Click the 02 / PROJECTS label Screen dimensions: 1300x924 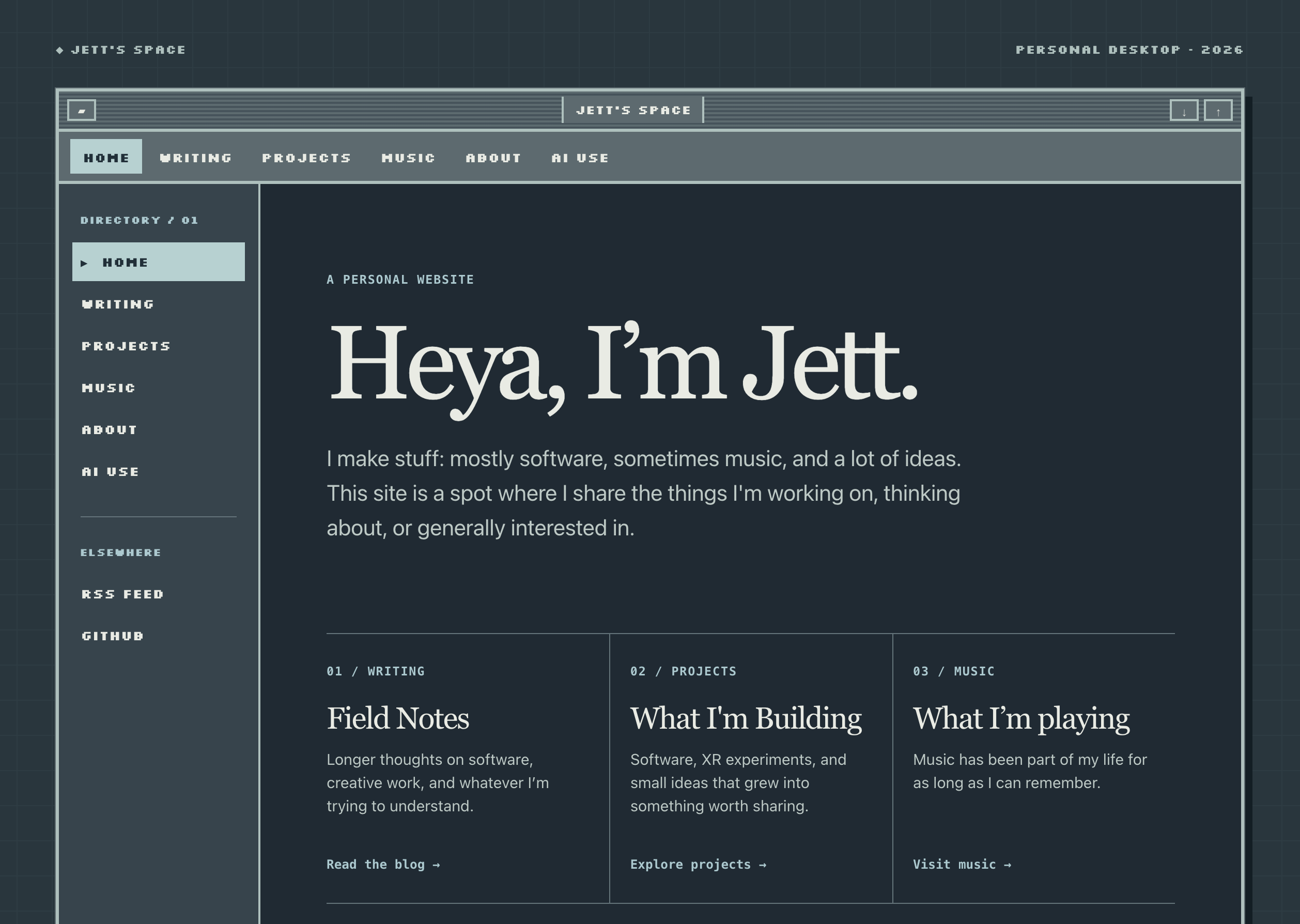pyautogui.click(x=683, y=671)
